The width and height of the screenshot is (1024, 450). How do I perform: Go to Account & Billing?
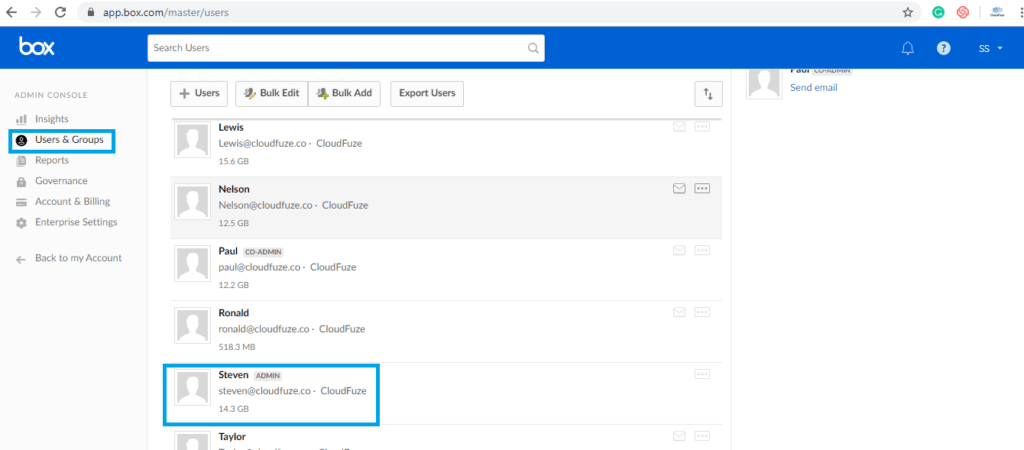coord(72,201)
